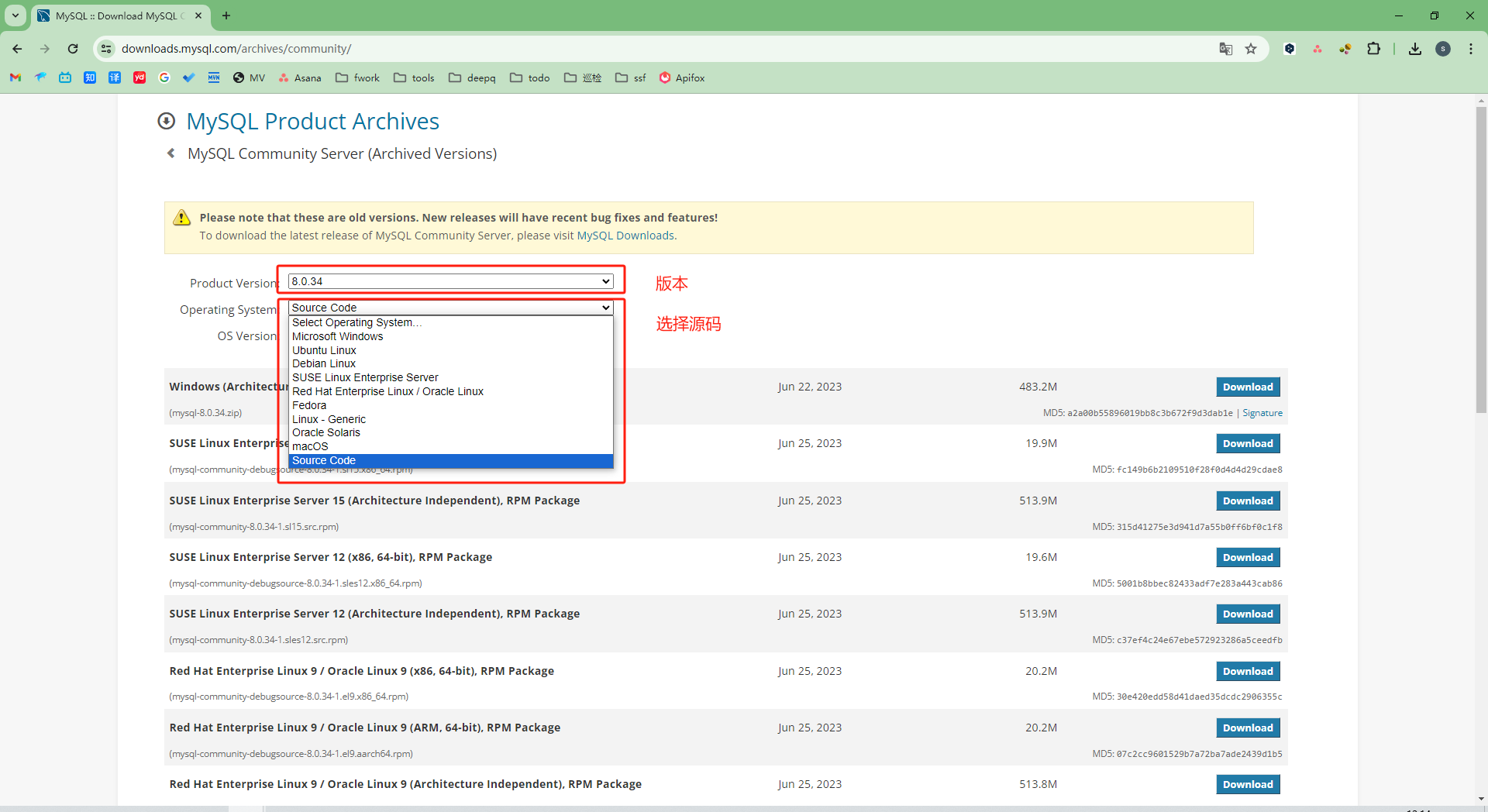Open the Asana extension in toolbar

tap(1317, 49)
